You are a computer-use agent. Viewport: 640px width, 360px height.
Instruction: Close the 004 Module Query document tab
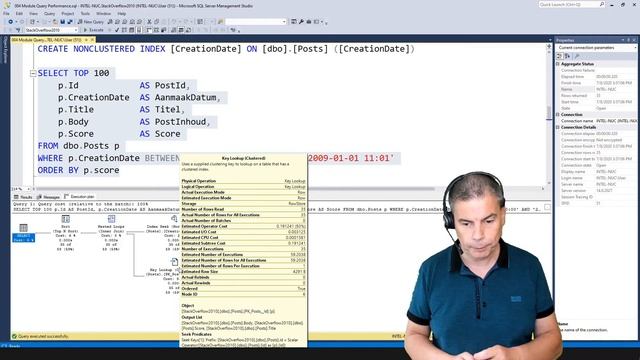[92, 40]
